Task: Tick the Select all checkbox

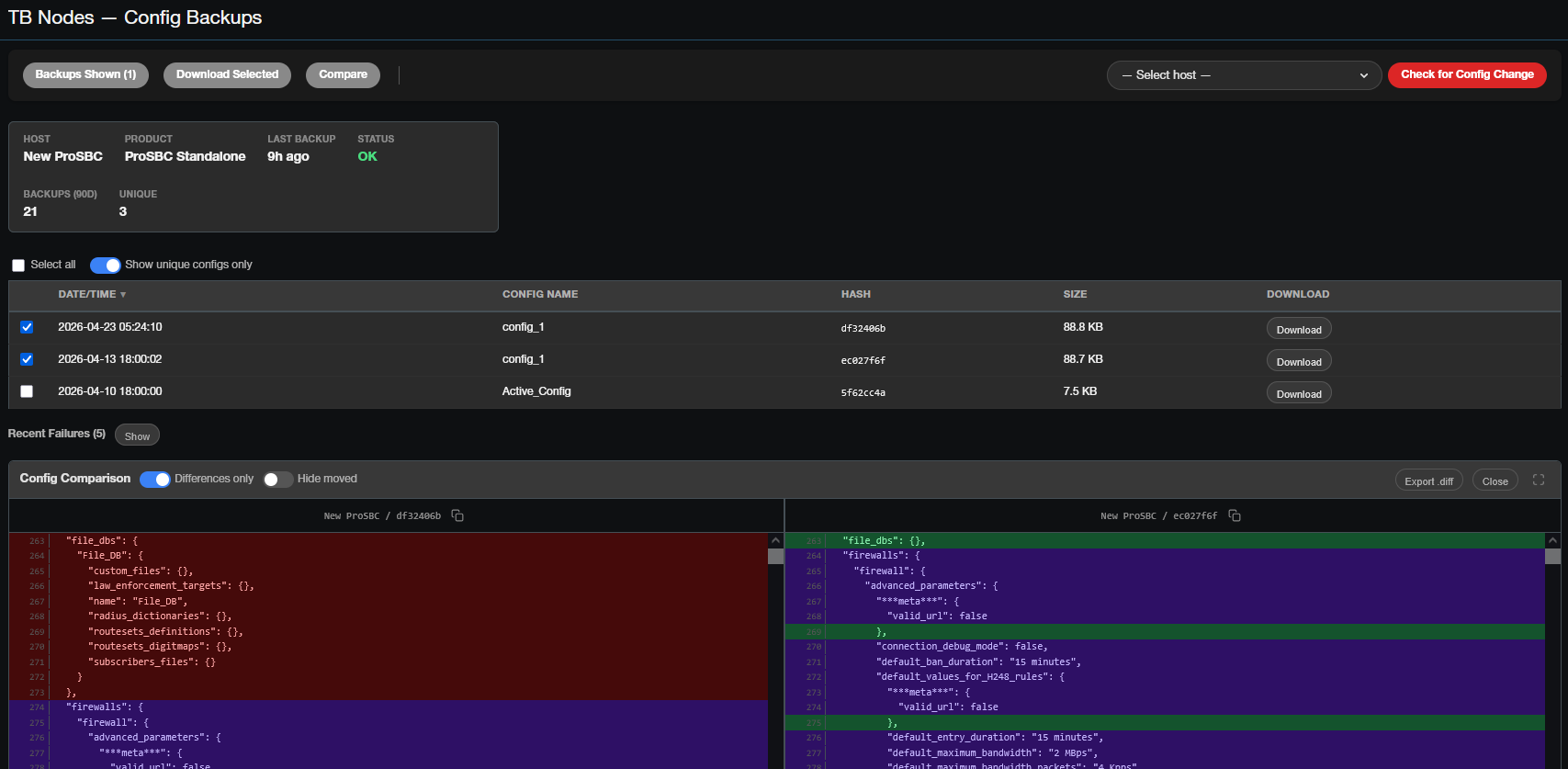Action: coord(18,266)
